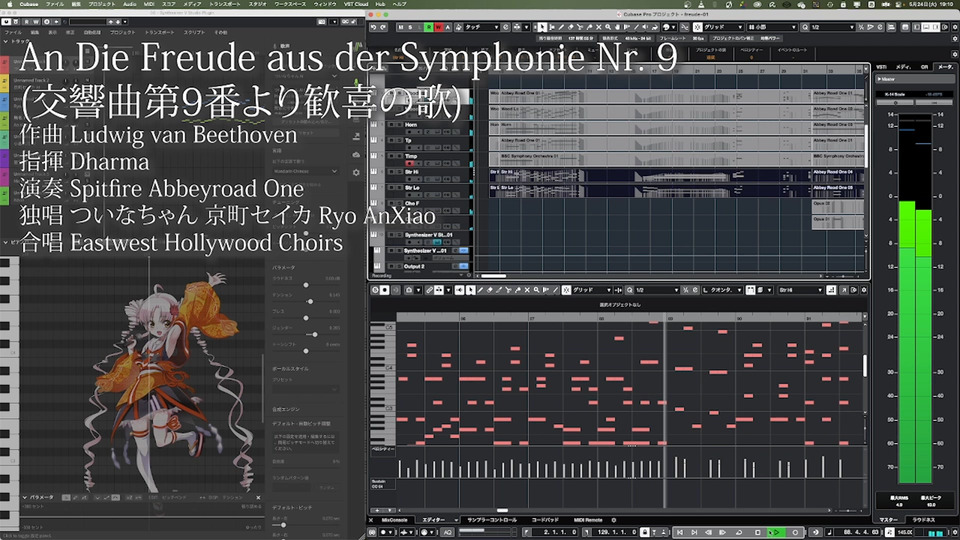
Task: Select the Erase tool in project toolbar
Action: (570, 28)
